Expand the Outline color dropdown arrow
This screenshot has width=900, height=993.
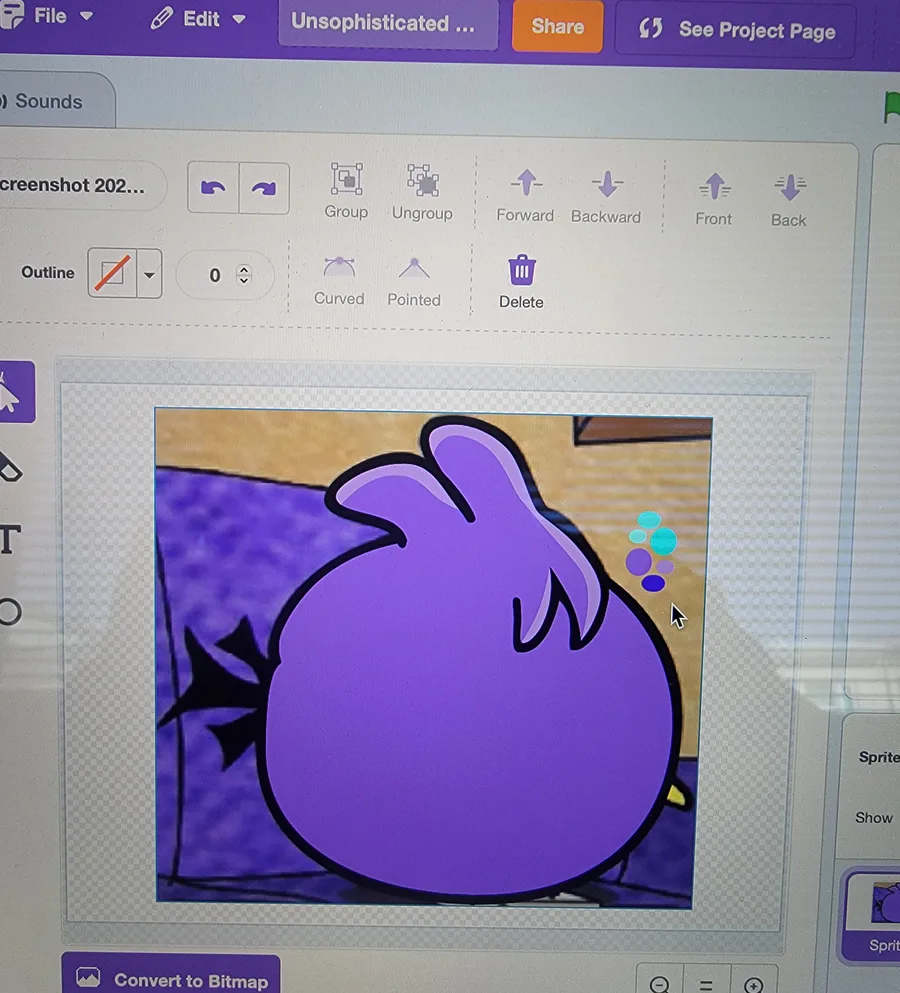click(x=149, y=274)
